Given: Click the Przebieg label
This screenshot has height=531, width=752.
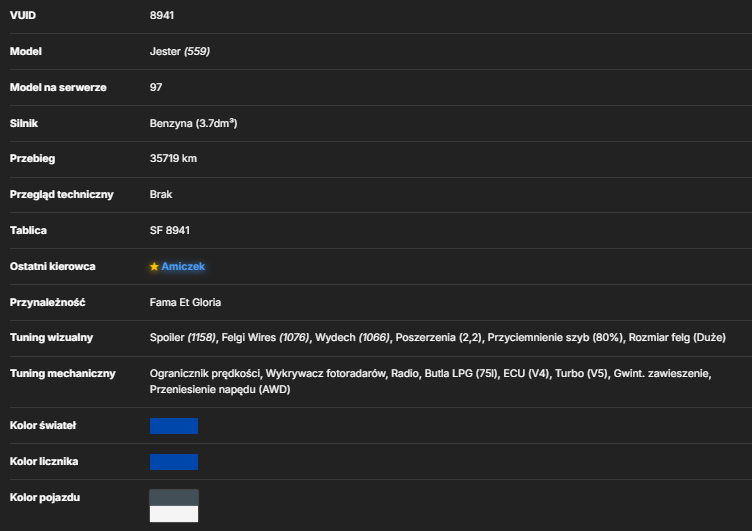Looking at the screenshot, I should [32, 158].
